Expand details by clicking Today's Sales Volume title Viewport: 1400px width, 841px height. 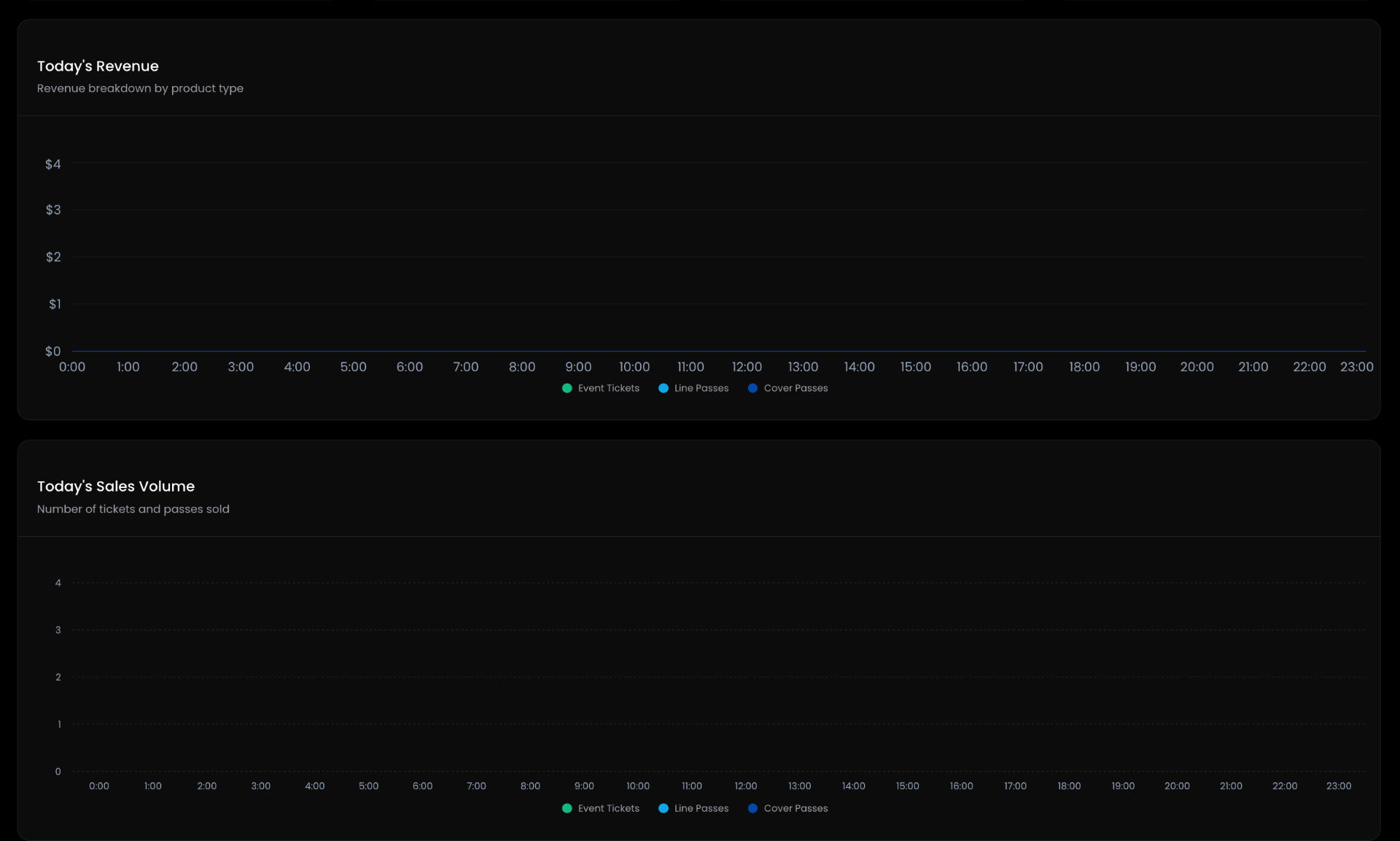[x=115, y=486]
